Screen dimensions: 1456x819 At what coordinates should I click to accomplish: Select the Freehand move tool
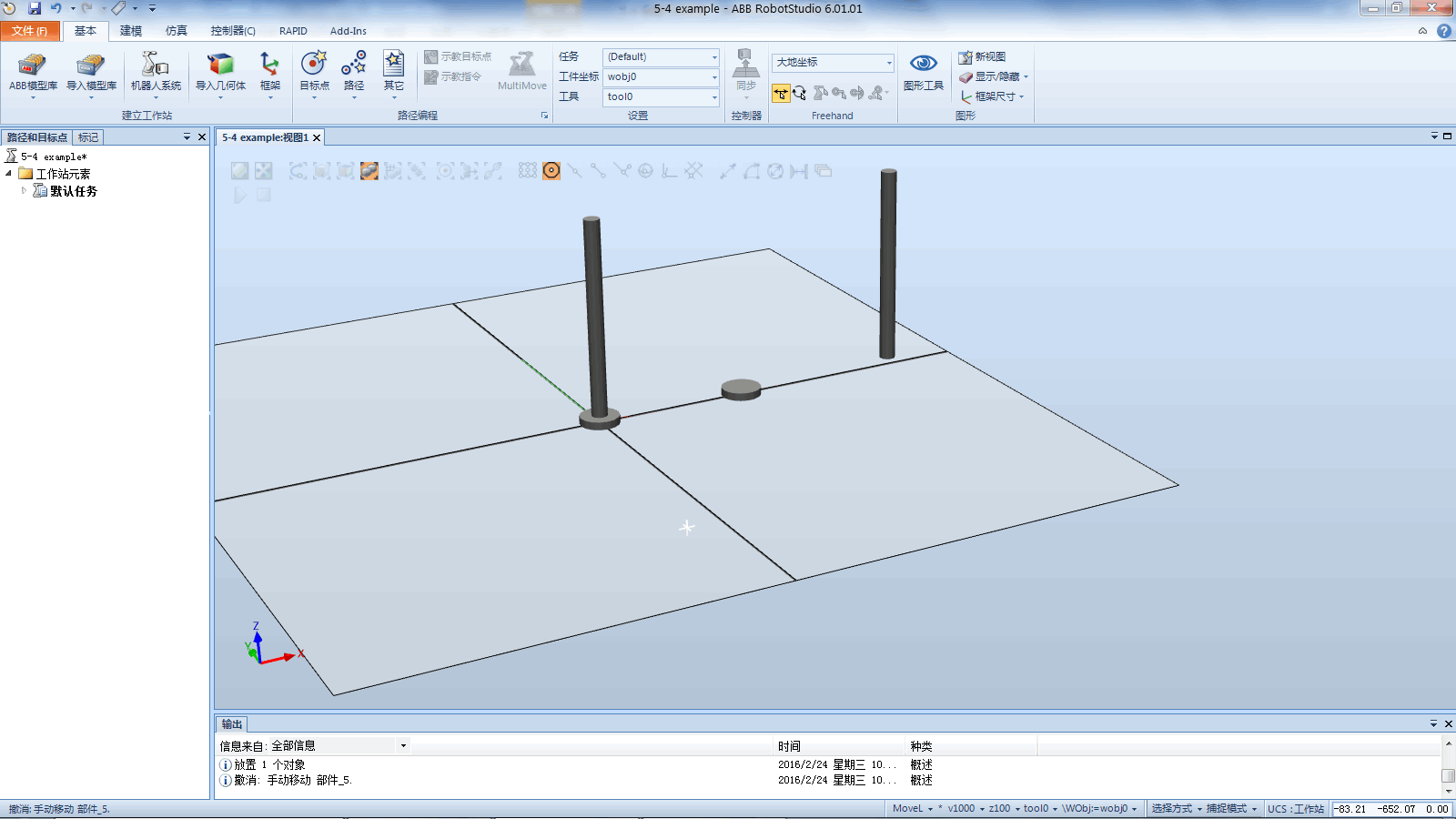coord(781,93)
